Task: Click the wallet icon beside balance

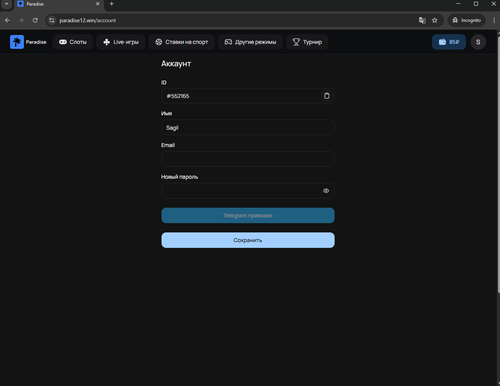Action: 442,42
